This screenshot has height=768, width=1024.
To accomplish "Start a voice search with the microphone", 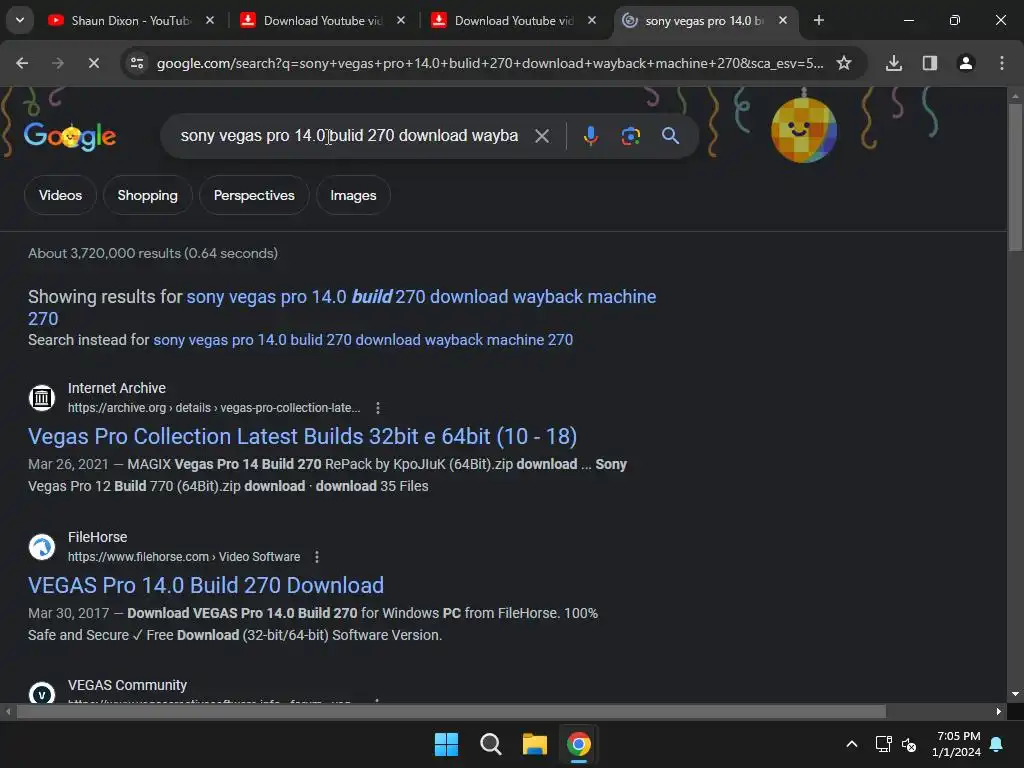I will click(590, 136).
